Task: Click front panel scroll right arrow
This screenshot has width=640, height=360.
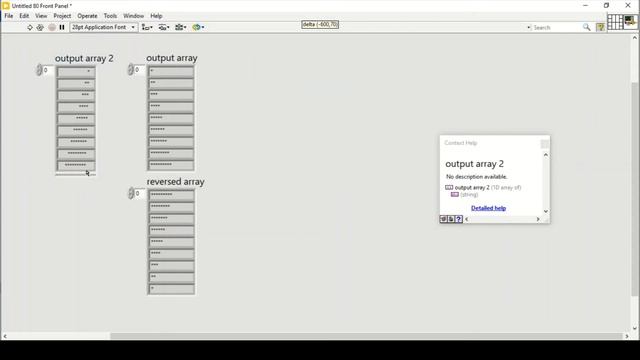Action: coord(627,336)
